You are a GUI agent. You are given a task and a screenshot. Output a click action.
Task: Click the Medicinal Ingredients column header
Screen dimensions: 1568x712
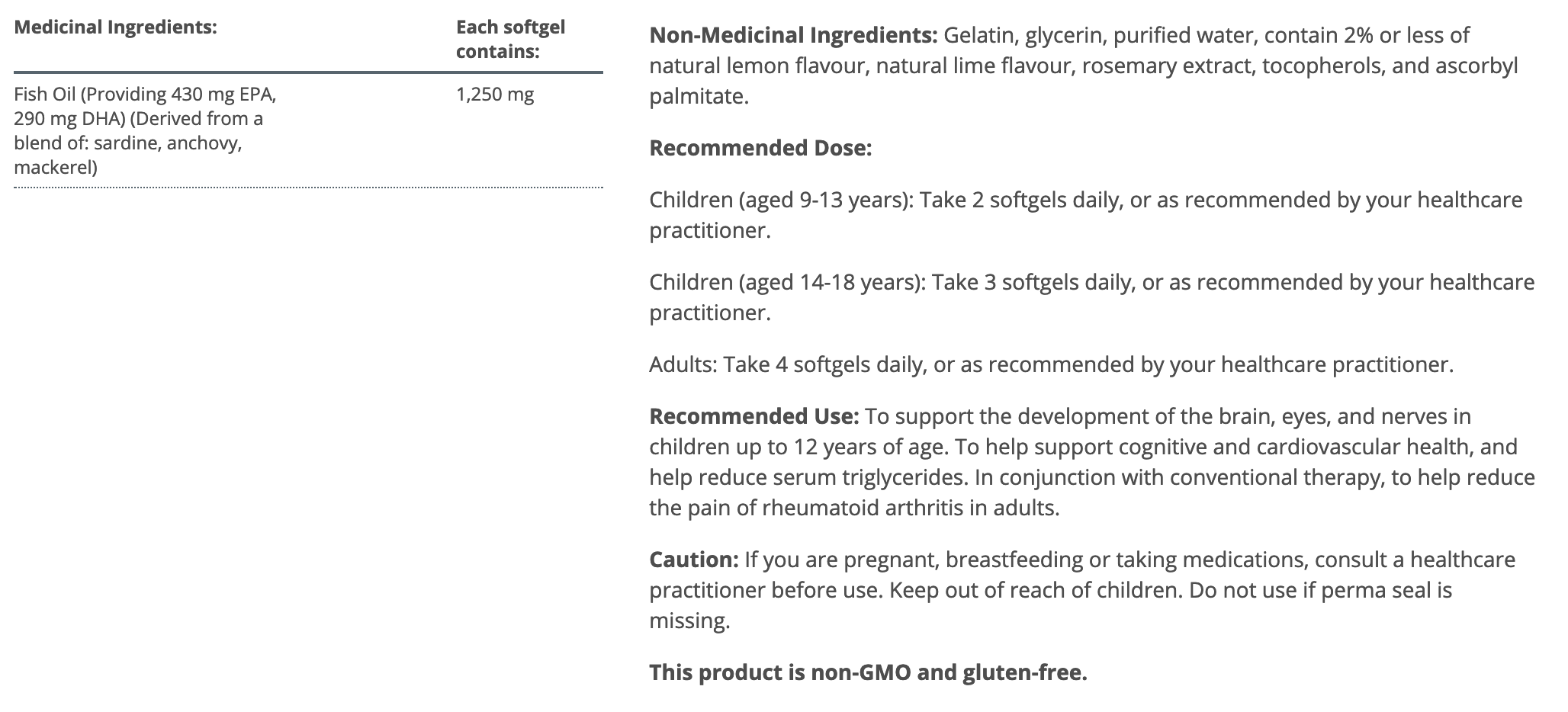coord(115,27)
